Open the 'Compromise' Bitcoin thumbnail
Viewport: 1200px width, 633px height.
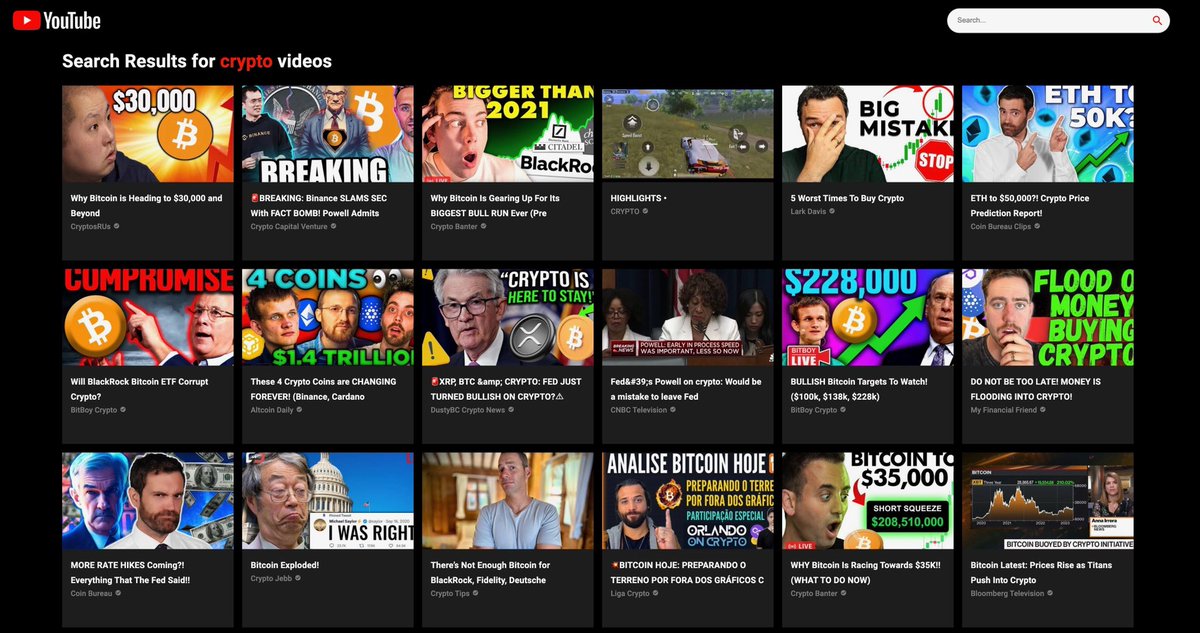147,317
